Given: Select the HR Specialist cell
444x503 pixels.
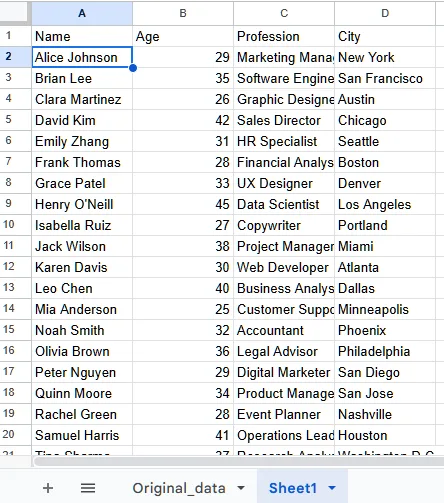Looking at the screenshot, I should click(x=284, y=141).
